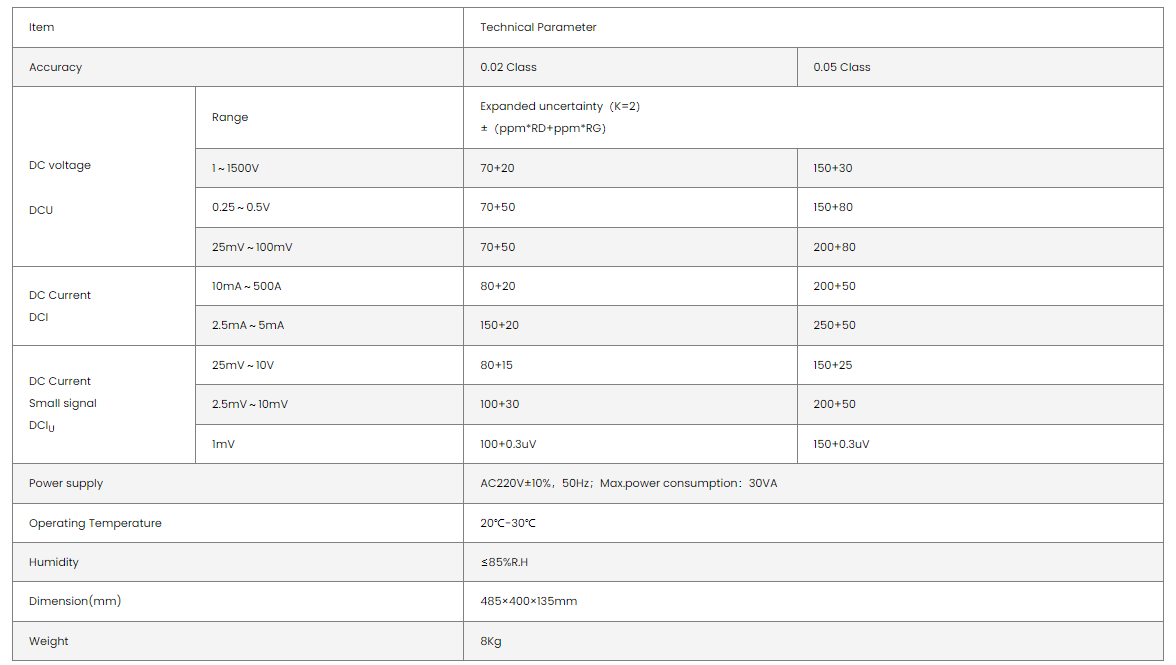
Task: Click the "10mA～500A" range cell
Action: pos(246,286)
